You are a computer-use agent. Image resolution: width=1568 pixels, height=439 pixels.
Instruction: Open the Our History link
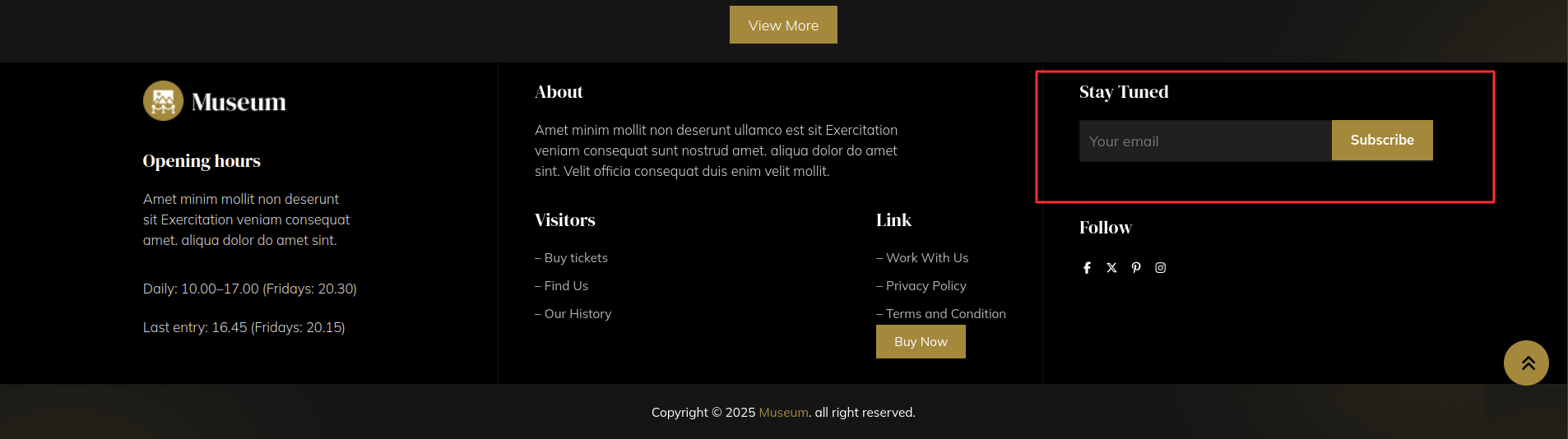(x=577, y=314)
